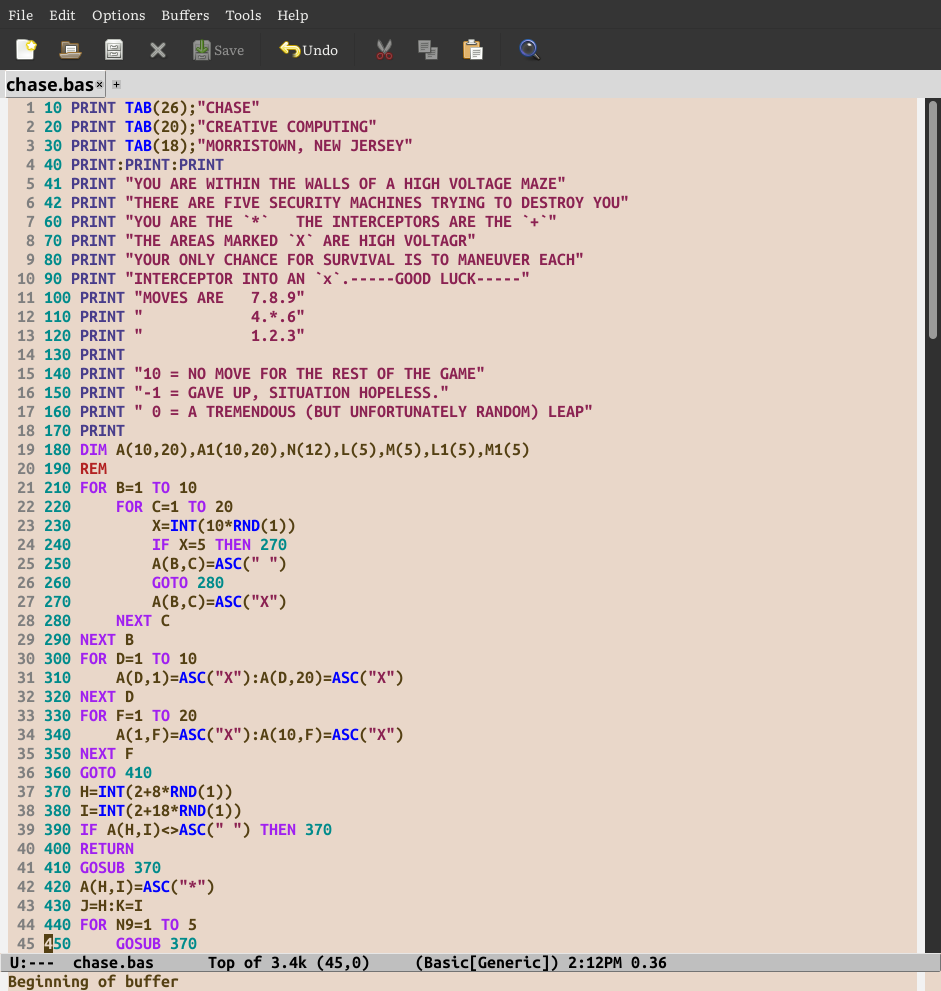Click line number 1 in the margin
This screenshot has height=991, width=941.
pyautogui.click(x=30, y=108)
